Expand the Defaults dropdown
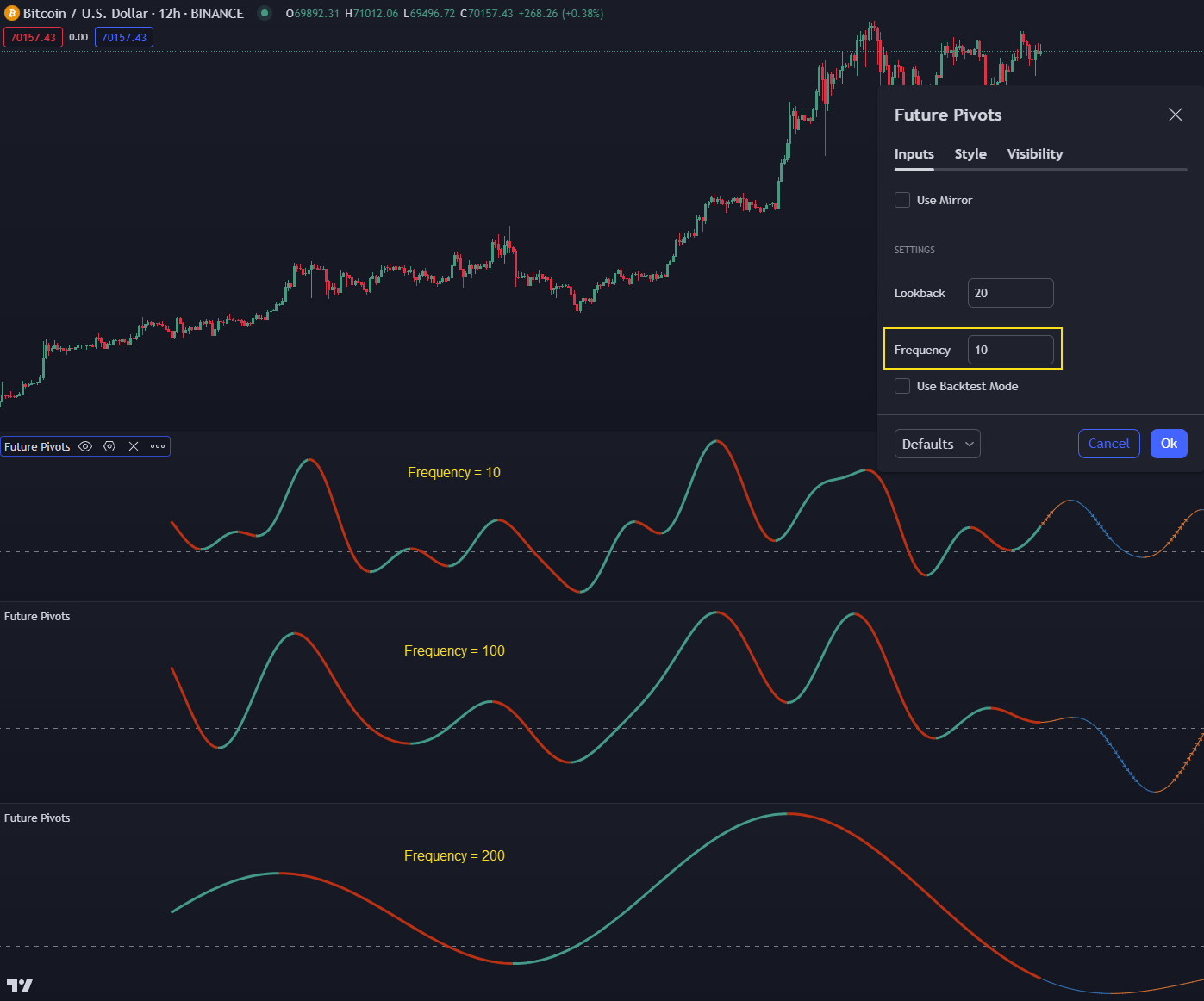This screenshot has width=1204, height=1001. pyautogui.click(x=937, y=444)
